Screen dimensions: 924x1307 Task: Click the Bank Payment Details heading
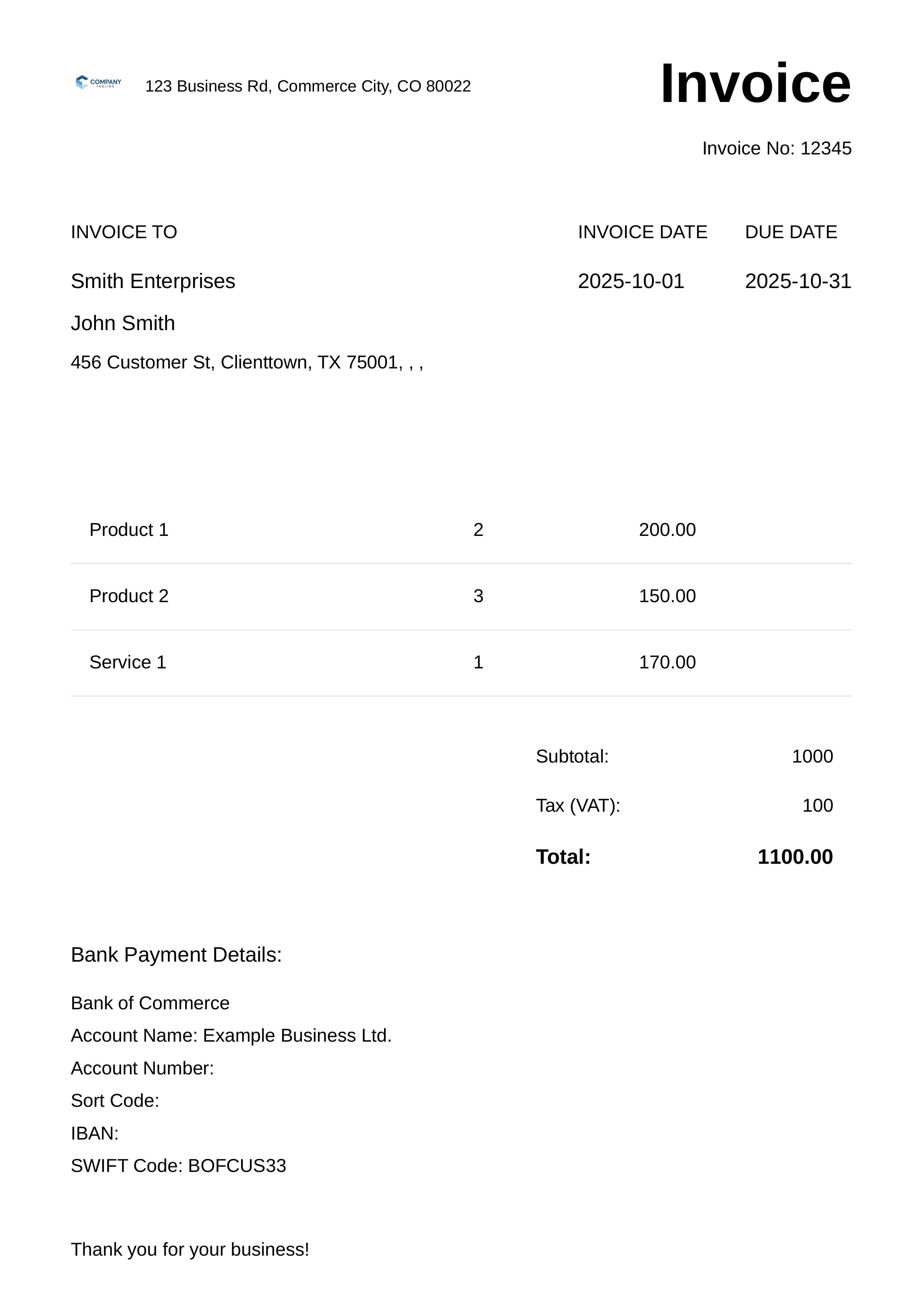pos(176,955)
